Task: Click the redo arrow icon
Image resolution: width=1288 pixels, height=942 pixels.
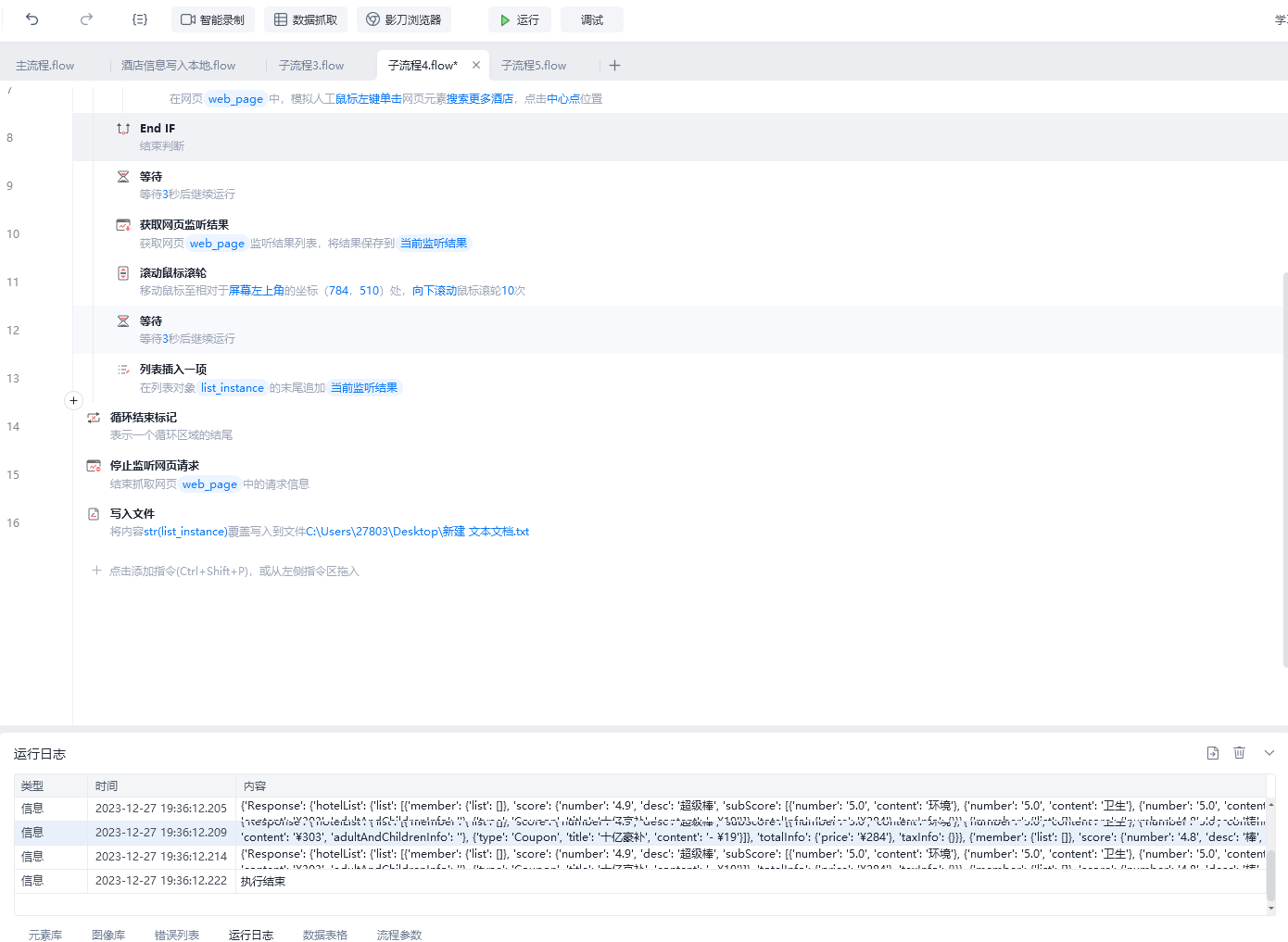Action: pyautogui.click(x=86, y=19)
